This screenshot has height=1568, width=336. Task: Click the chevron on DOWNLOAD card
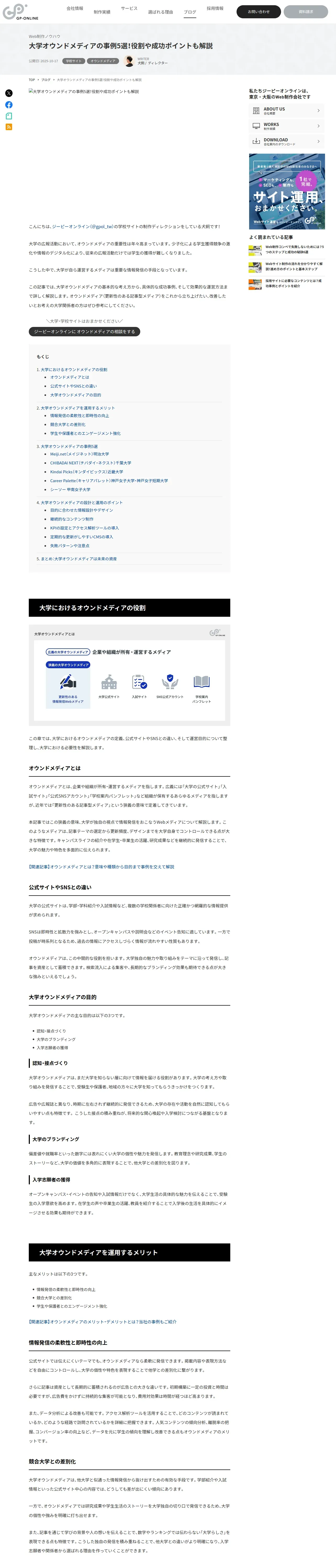coord(318,141)
